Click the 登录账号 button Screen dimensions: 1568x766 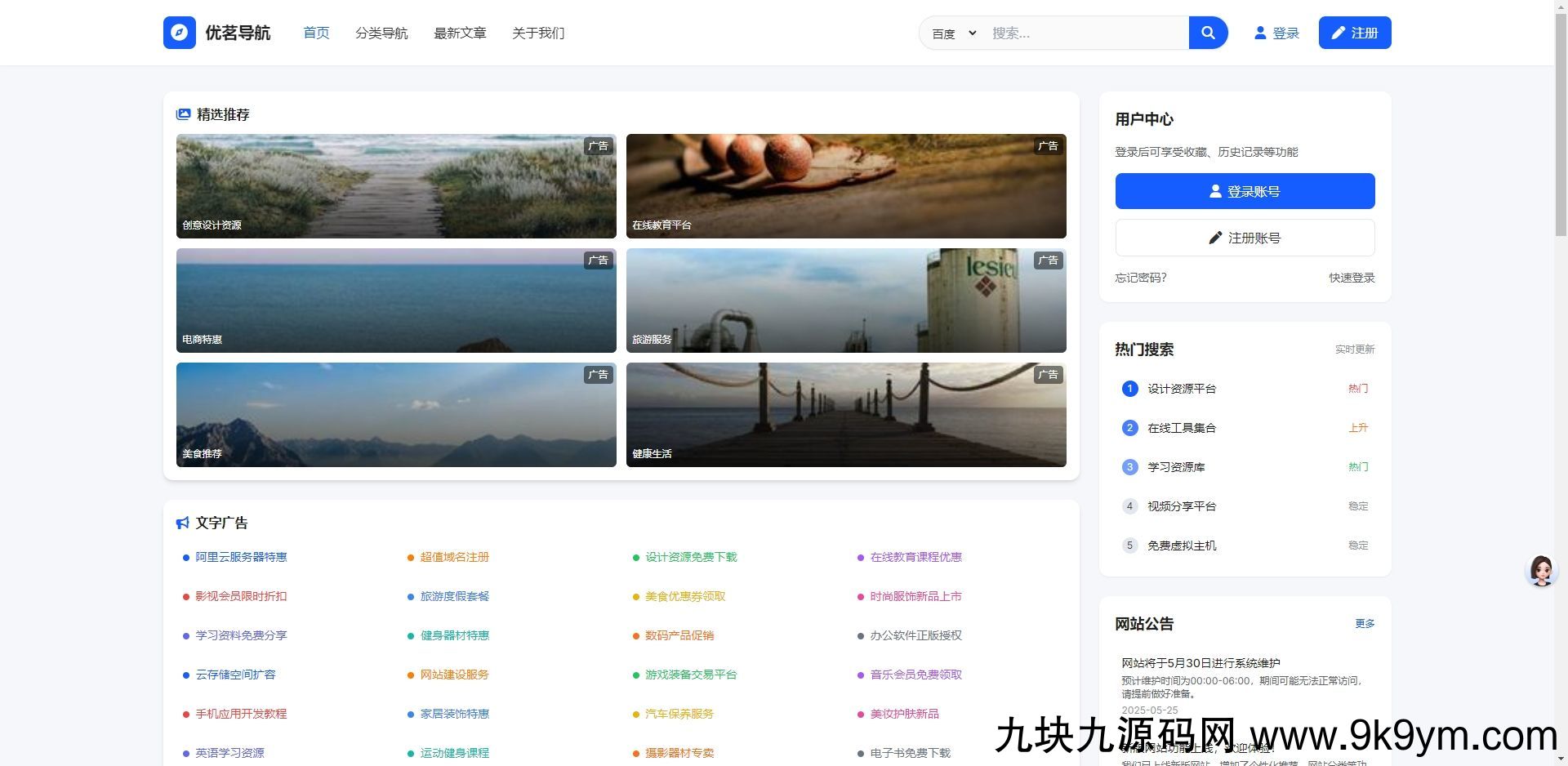[1244, 190]
